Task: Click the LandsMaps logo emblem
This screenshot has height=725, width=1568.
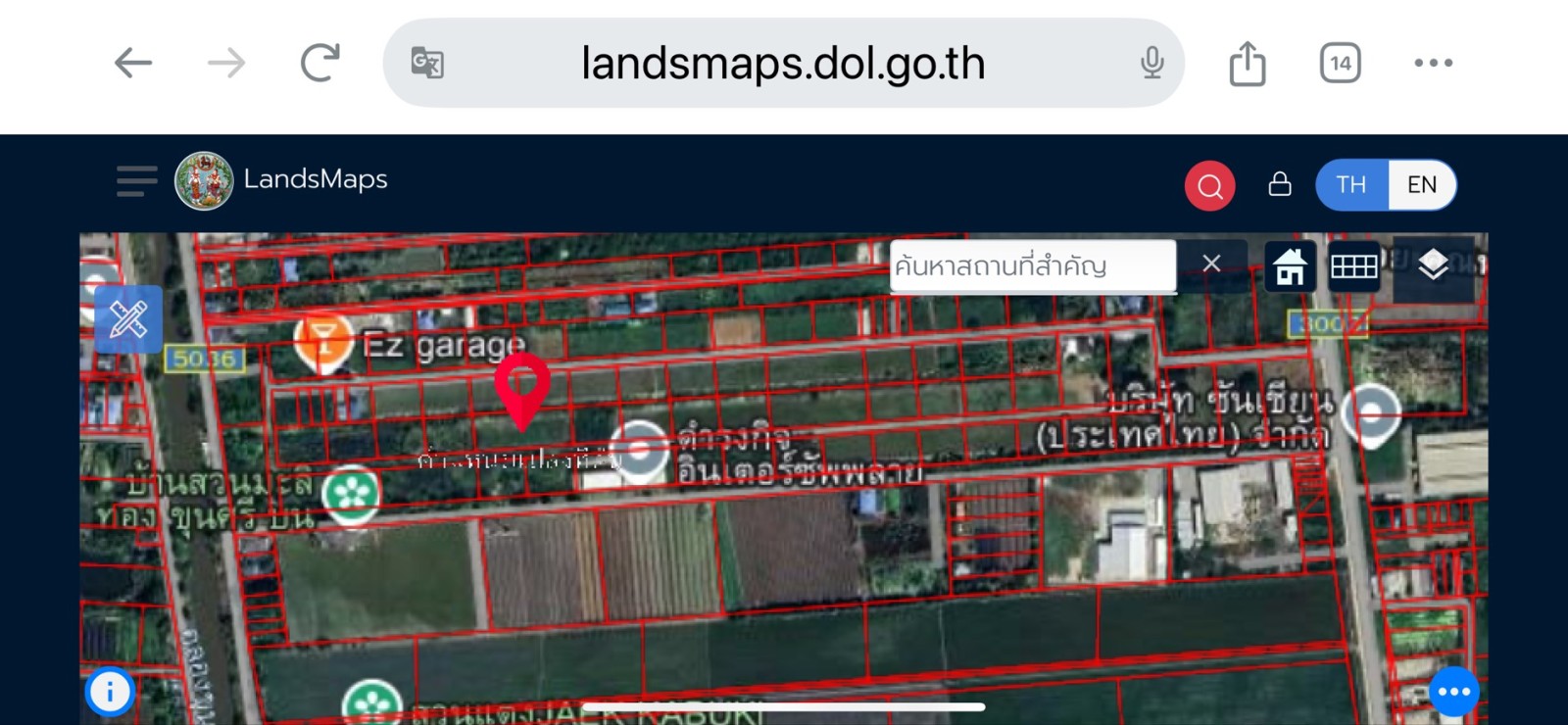Action: [204, 181]
